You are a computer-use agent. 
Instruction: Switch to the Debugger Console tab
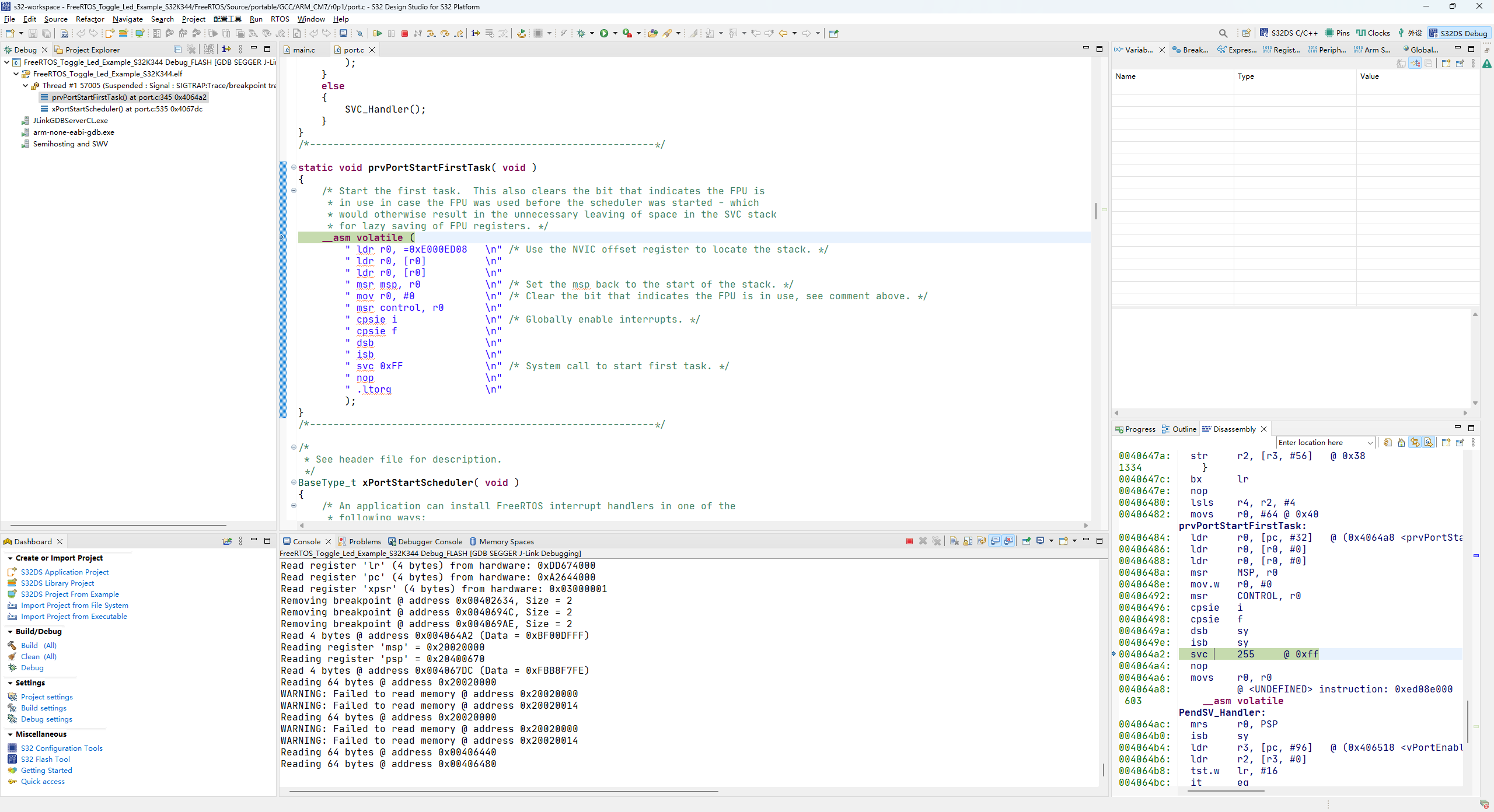(430, 541)
